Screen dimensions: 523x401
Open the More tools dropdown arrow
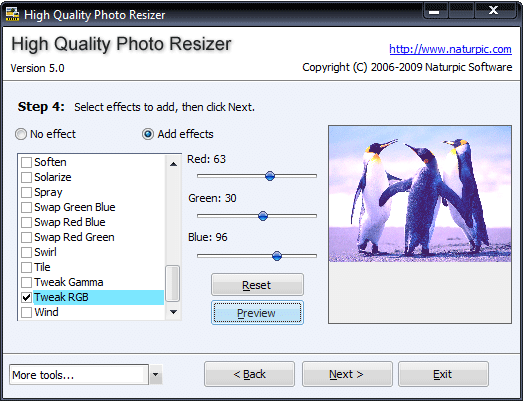(155, 374)
